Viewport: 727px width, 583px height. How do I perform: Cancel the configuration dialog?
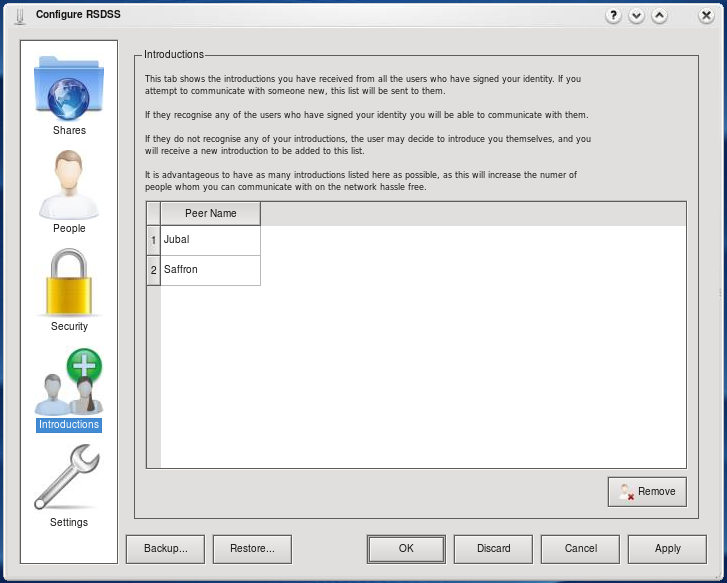pyautogui.click(x=580, y=548)
